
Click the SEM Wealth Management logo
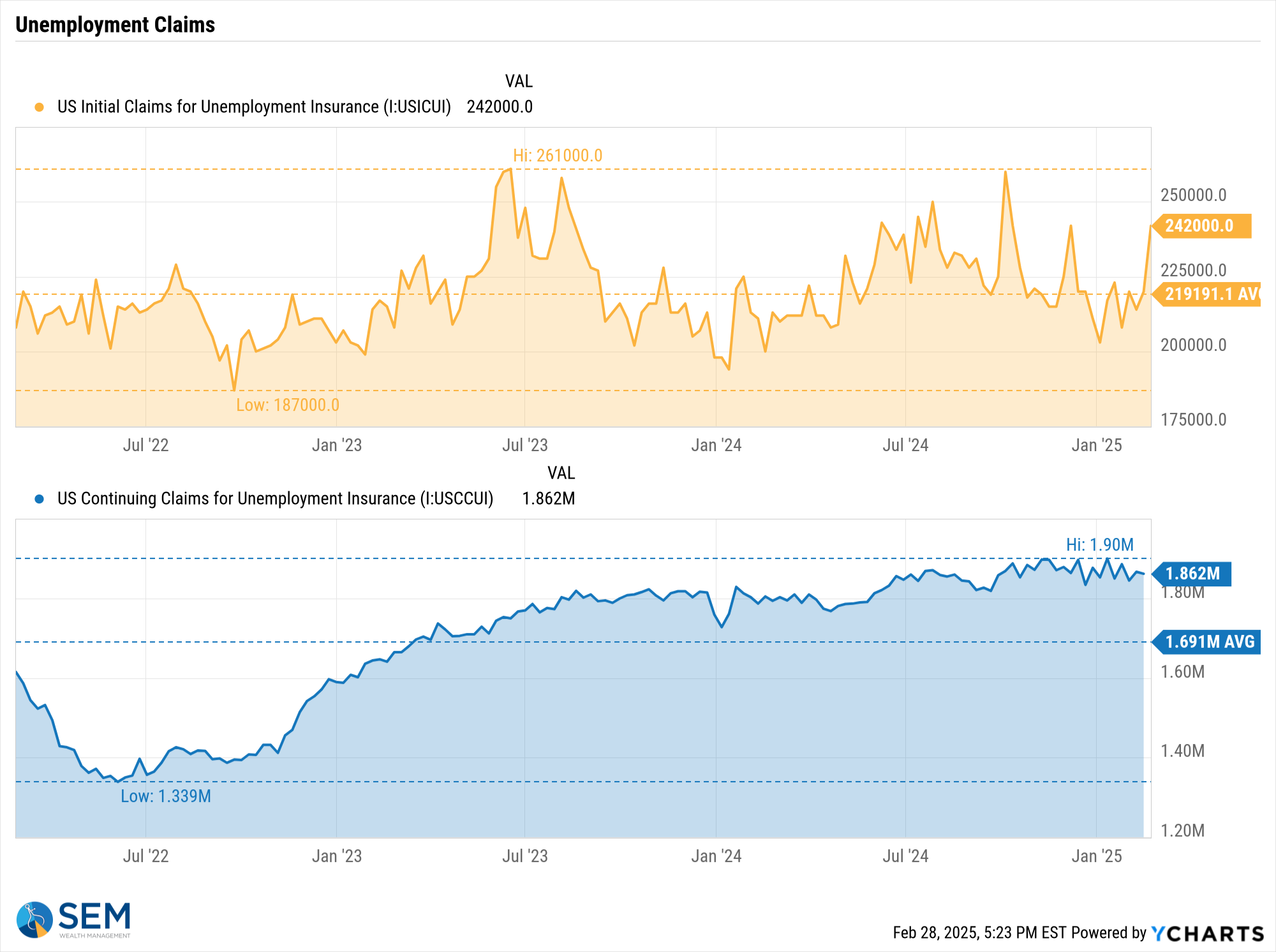73,919
